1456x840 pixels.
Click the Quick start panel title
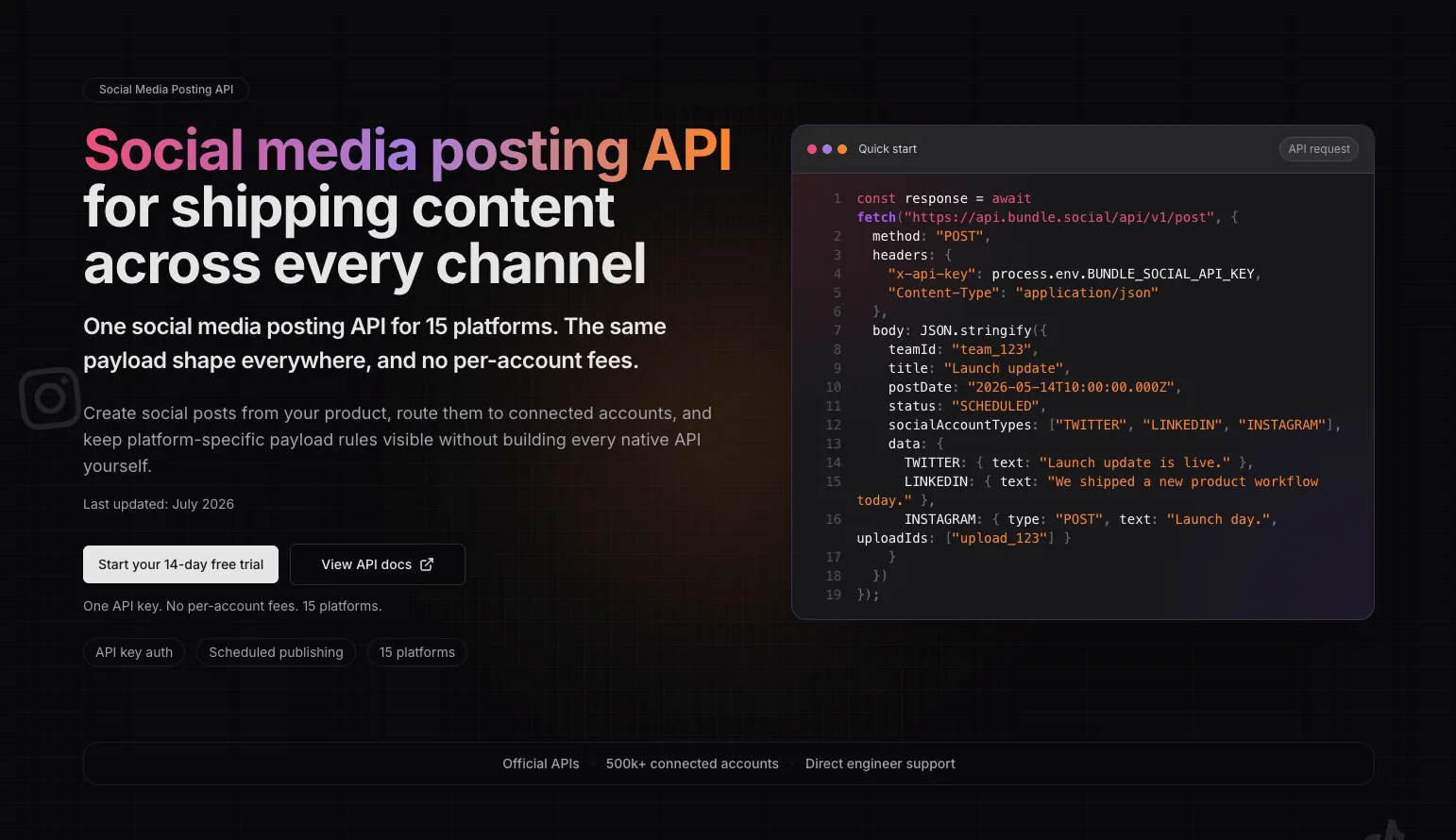(x=888, y=149)
